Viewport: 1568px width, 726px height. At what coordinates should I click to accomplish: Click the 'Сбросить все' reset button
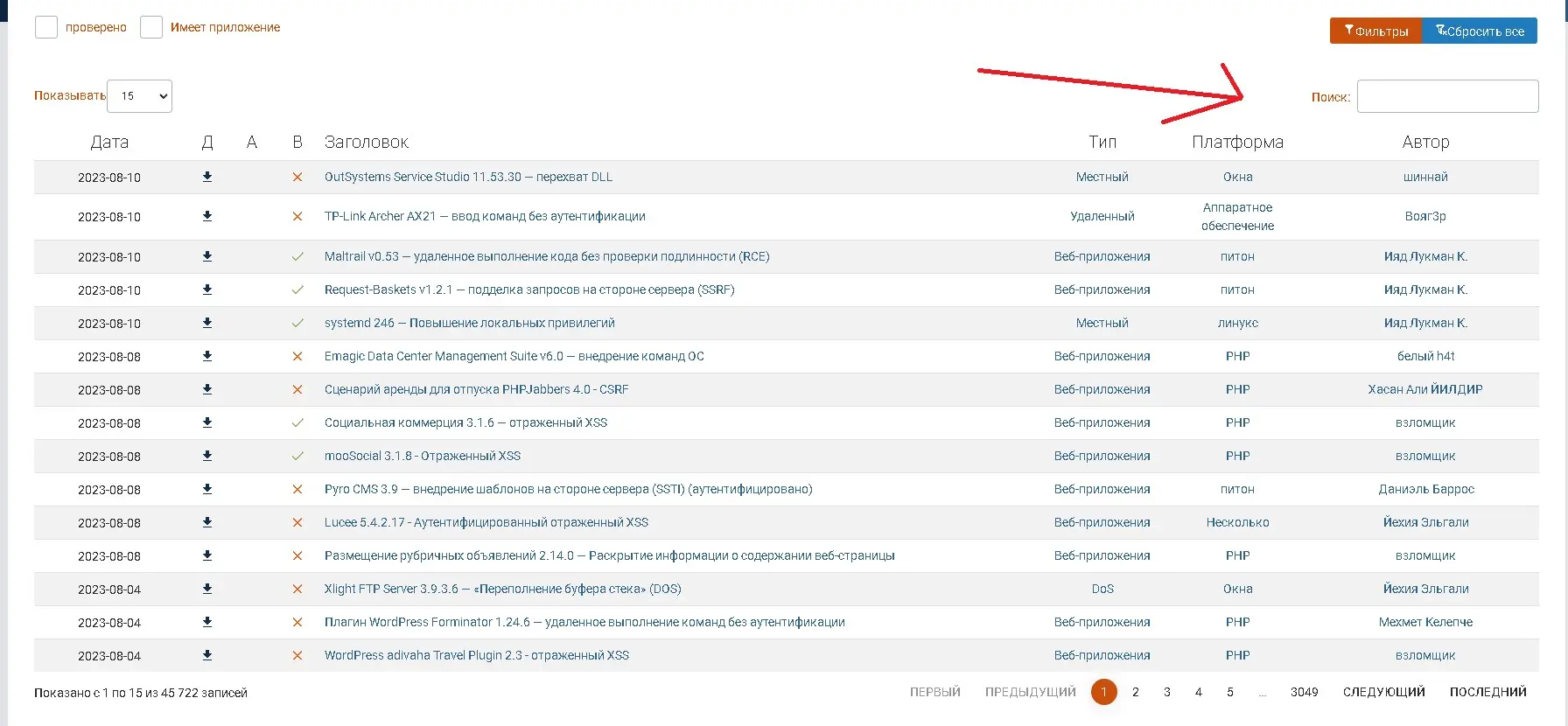tap(1480, 31)
